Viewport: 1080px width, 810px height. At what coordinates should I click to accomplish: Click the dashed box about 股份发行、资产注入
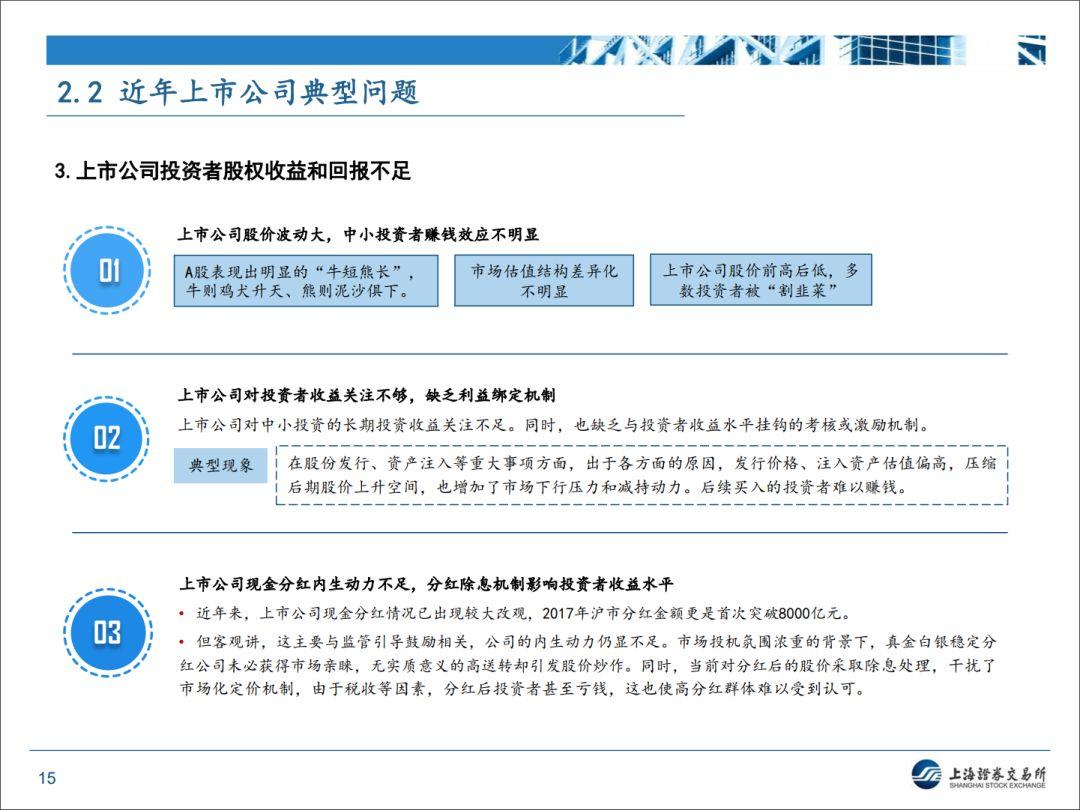click(x=642, y=475)
